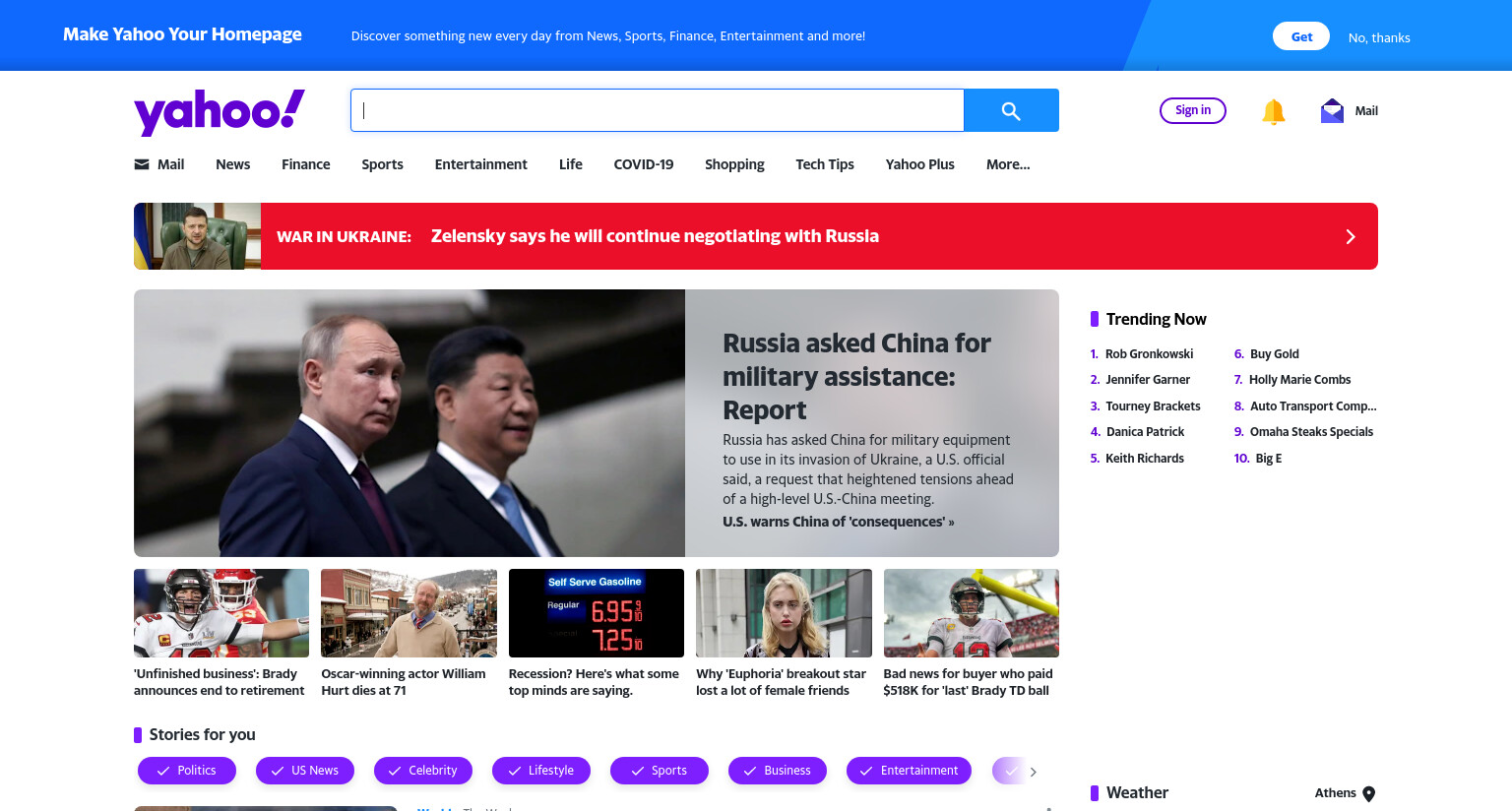The height and width of the screenshot is (811, 1512).
Task: Open the gasoline prices recession thumbnail
Action: click(x=597, y=613)
